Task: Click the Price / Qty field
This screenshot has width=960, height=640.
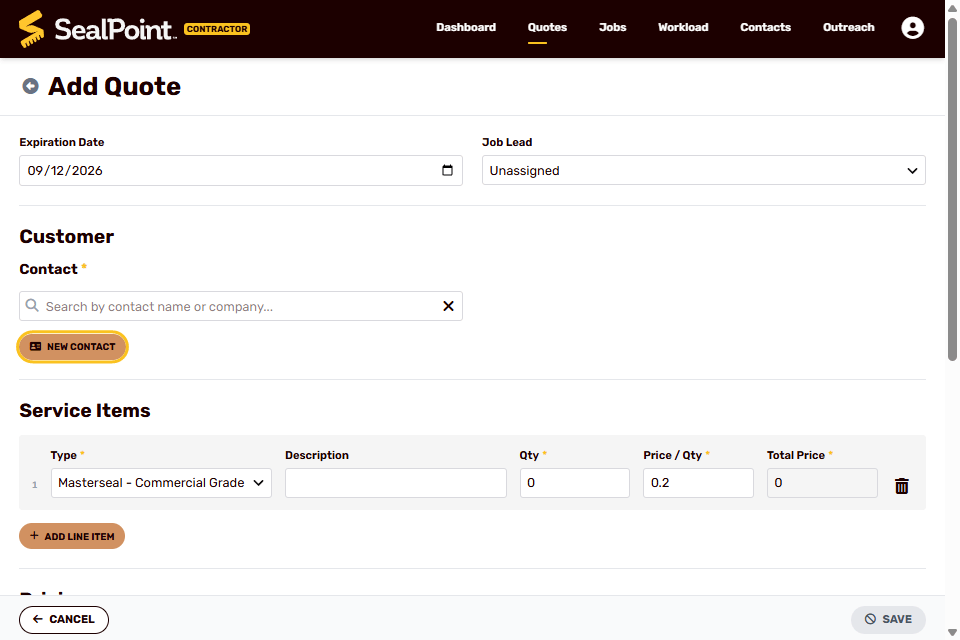Action: (x=698, y=483)
